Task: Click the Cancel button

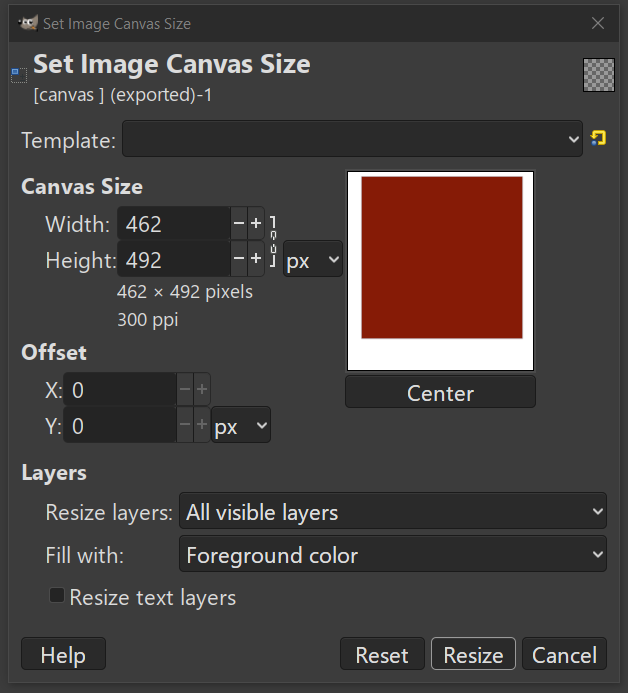Action: [x=564, y=654]
